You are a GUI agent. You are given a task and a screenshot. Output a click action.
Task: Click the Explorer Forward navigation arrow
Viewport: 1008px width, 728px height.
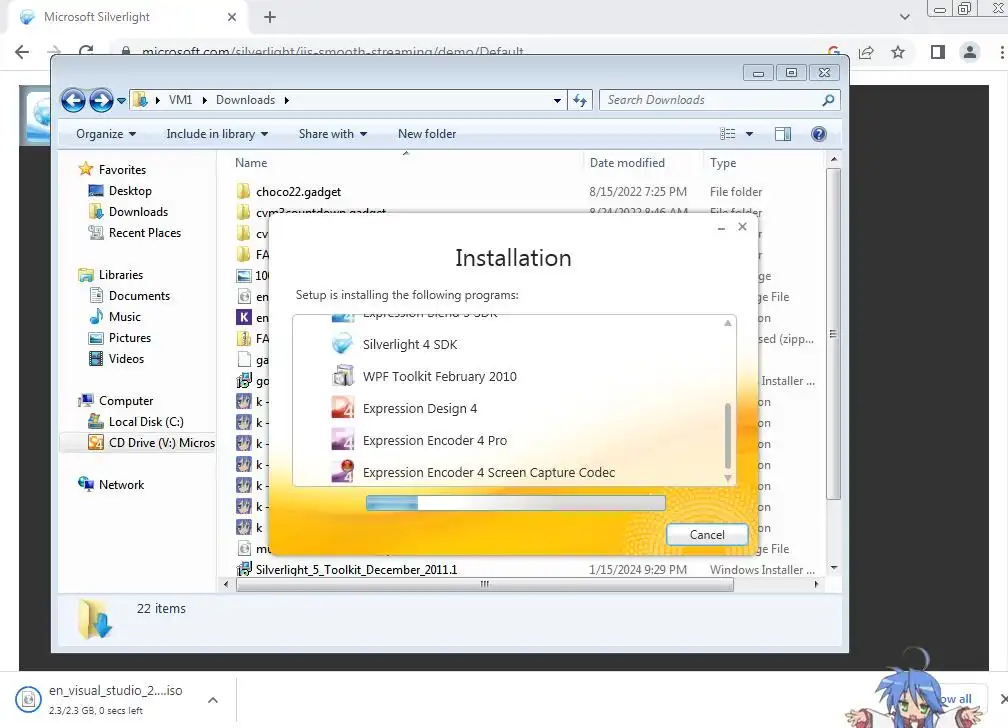pos(101,100)
